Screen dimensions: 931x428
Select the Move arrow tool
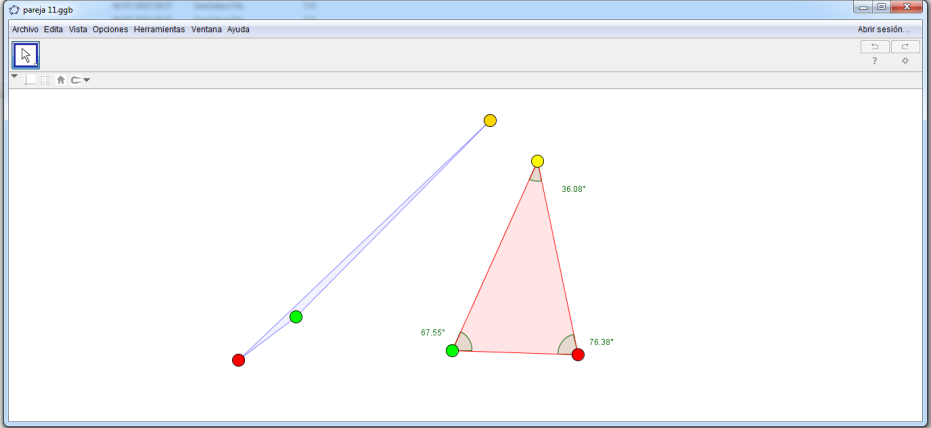(25, 54)
